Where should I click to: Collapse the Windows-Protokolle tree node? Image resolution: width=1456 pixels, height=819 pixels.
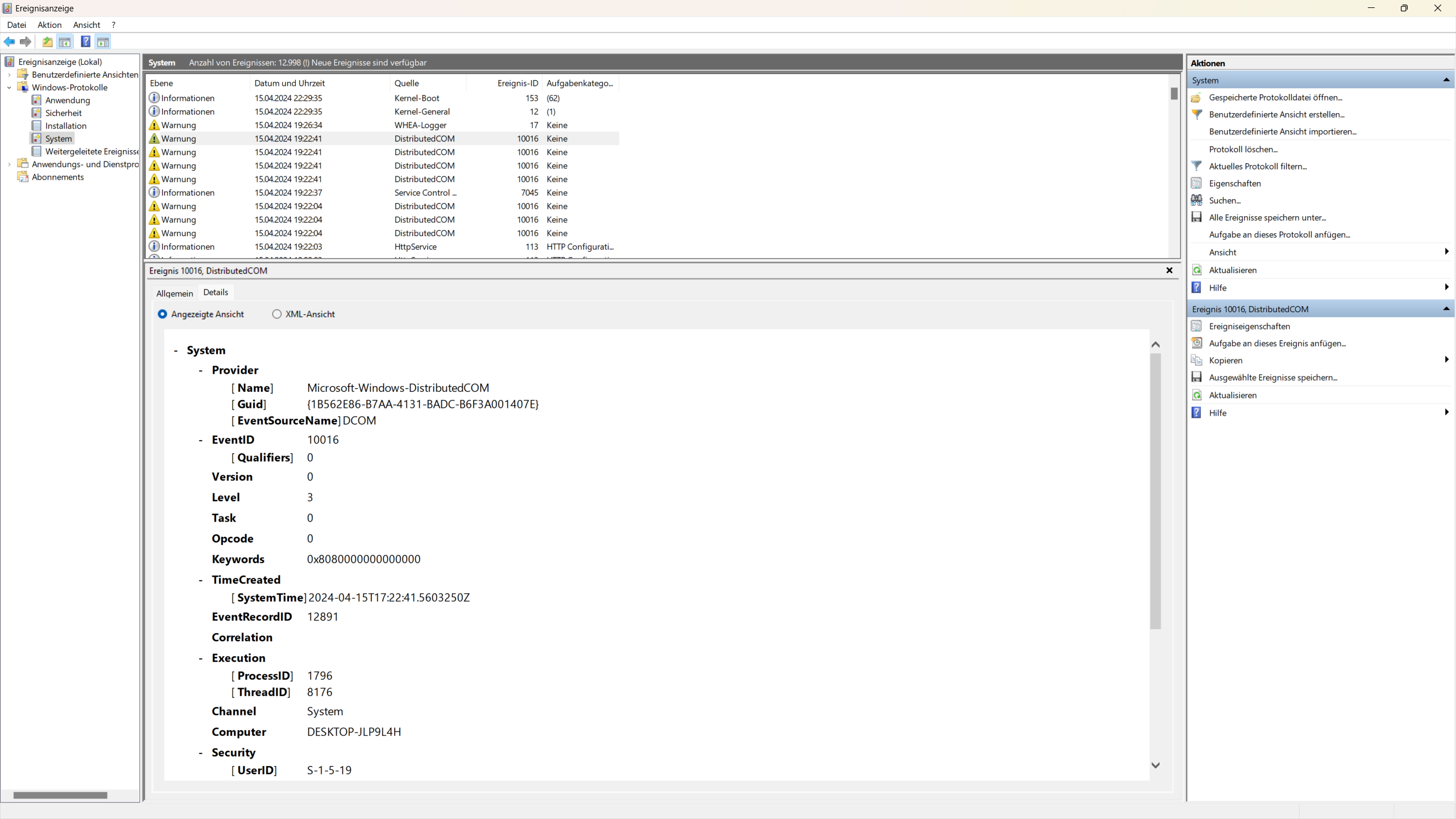coord(9,88)
